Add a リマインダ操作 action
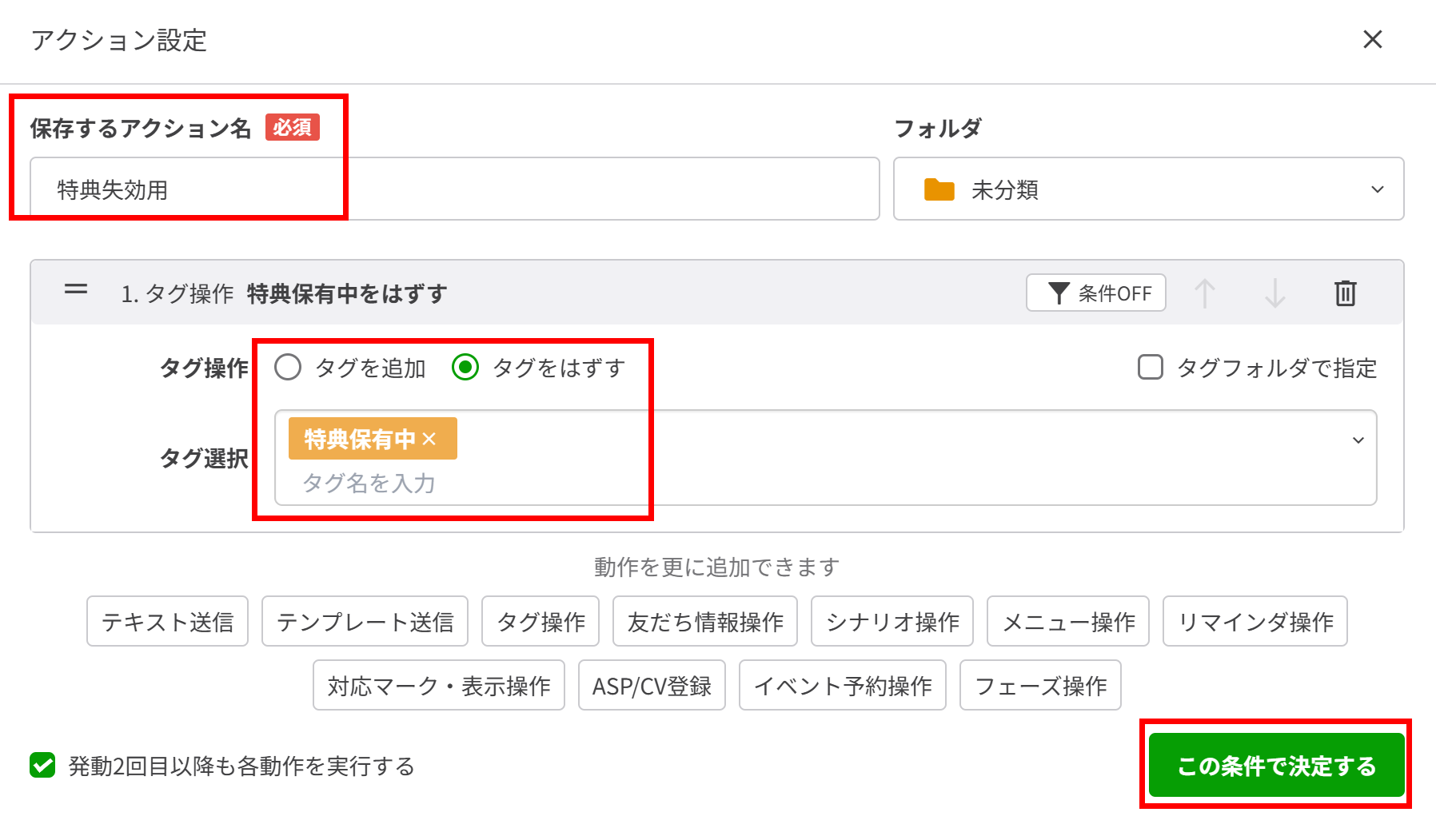 pos(1255,621)
